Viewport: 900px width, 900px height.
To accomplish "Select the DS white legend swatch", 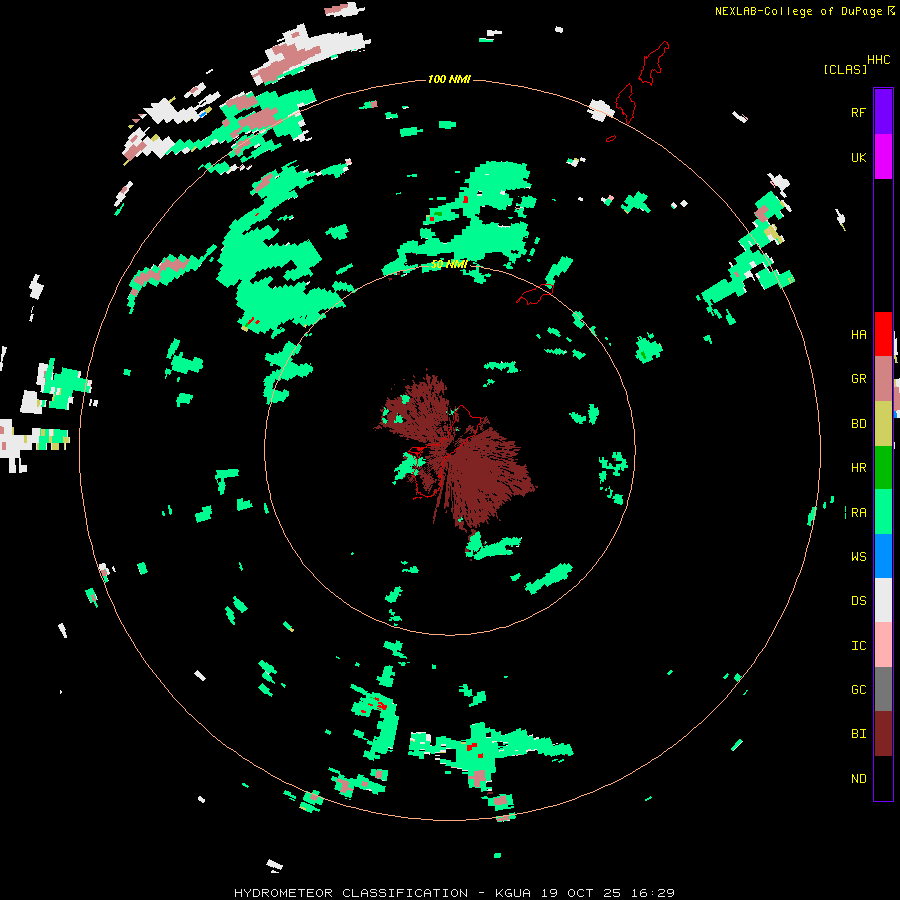I will 883,600.
